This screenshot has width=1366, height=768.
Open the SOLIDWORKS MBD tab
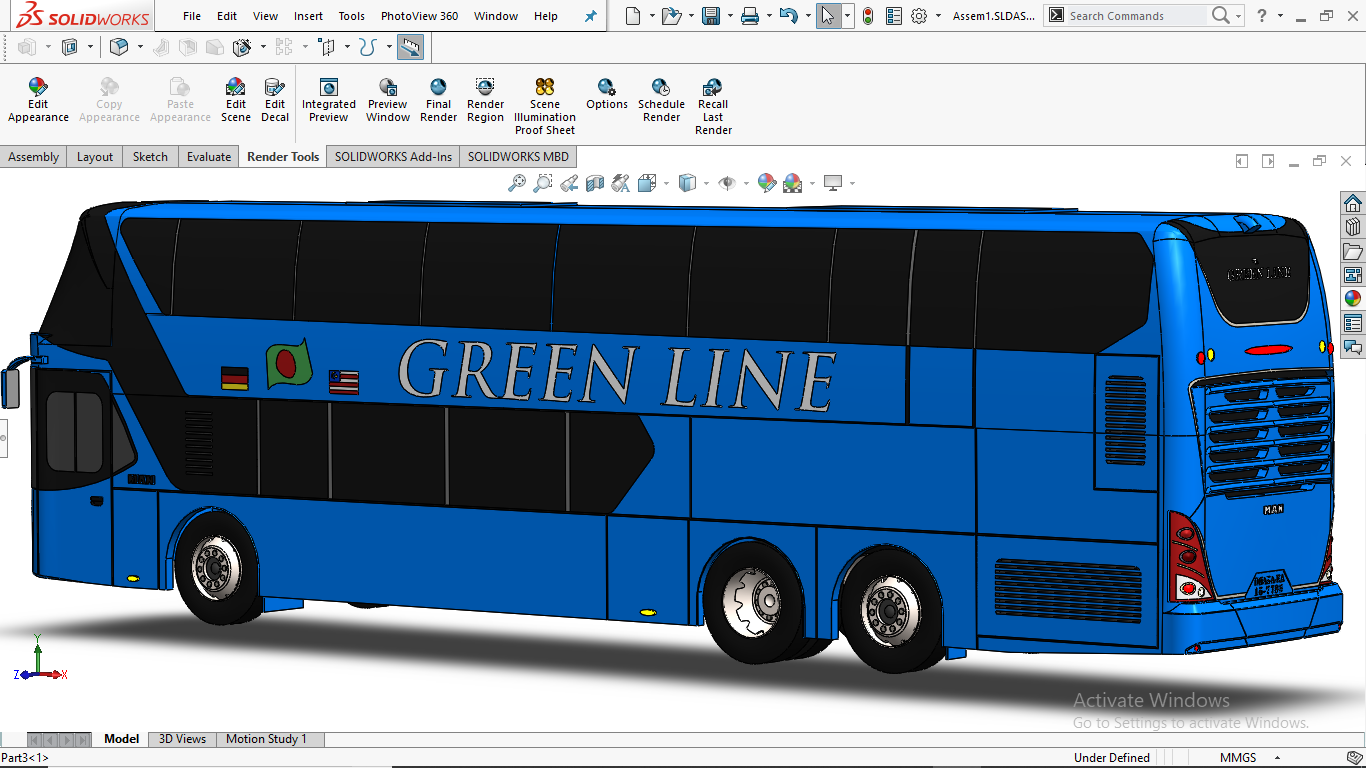tap(518, 156)
